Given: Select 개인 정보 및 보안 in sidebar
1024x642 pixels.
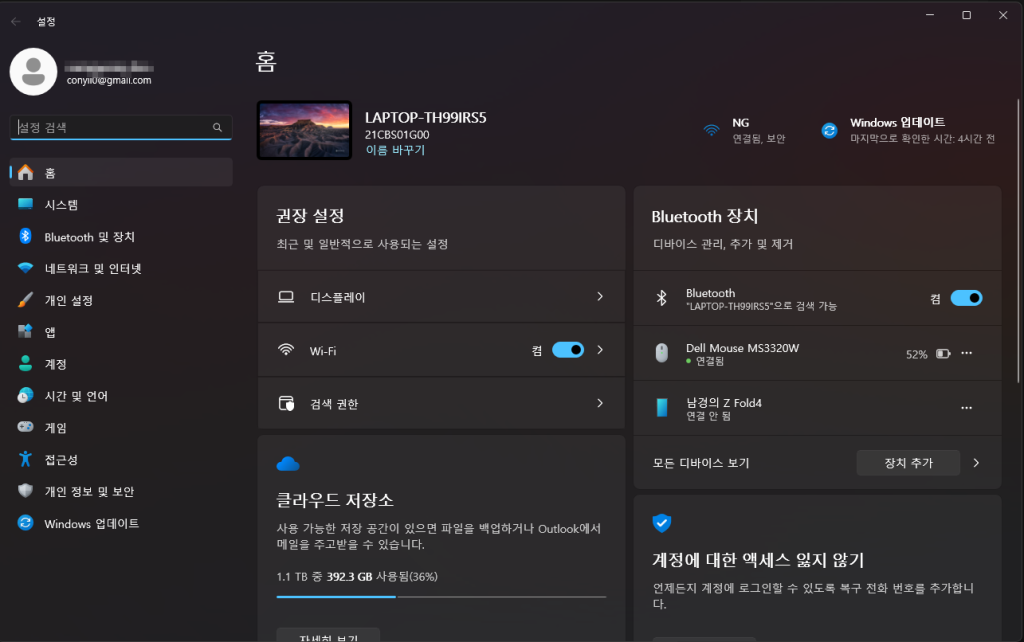Looking at the screenshot, I should point(121,492).
